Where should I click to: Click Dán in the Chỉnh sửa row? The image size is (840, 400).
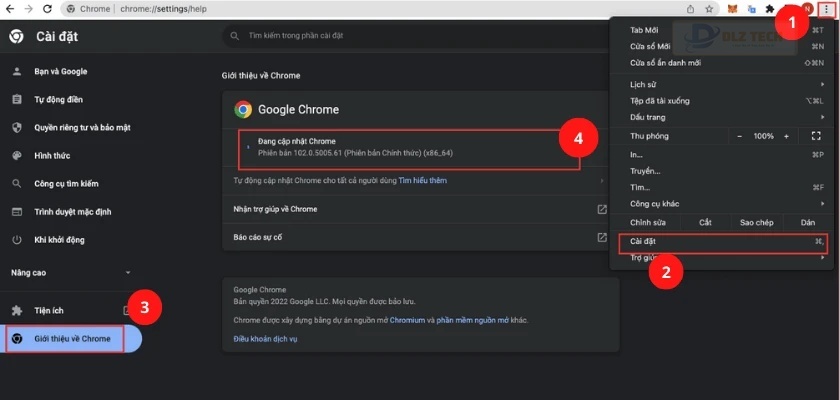click(x=808, y=223)
